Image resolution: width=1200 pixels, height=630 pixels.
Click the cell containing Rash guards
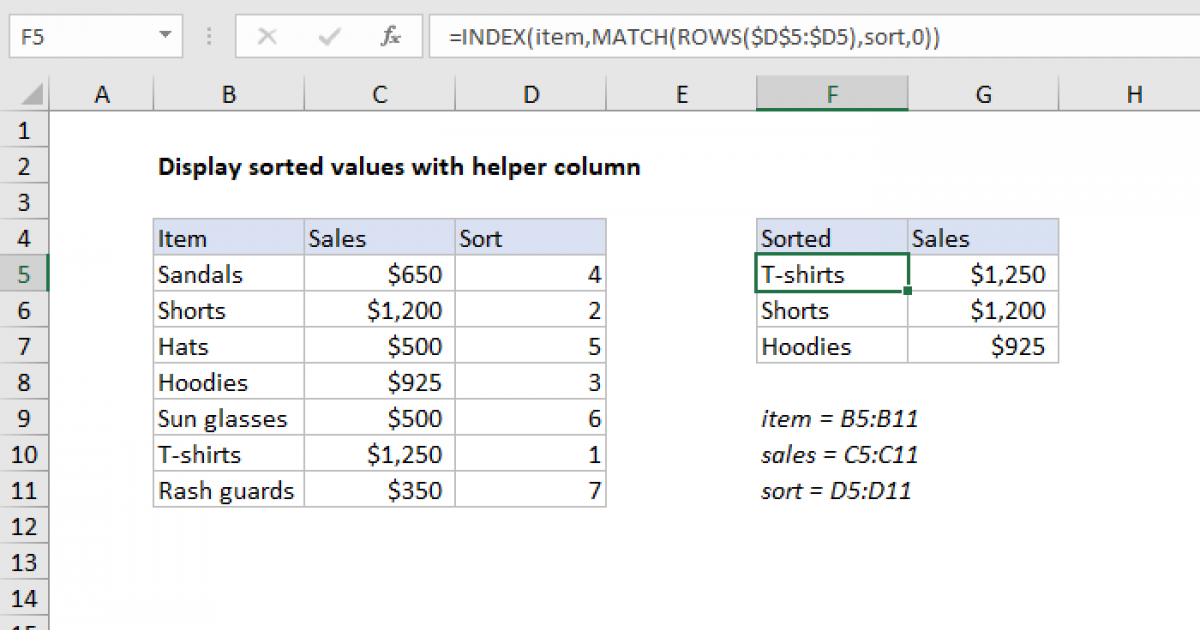coord(228,490)
